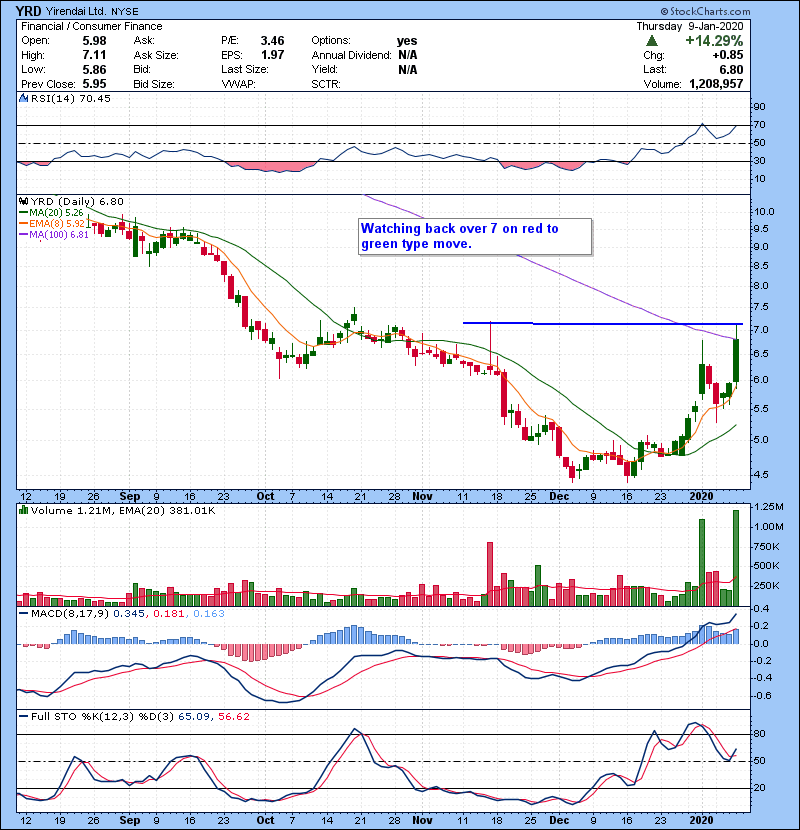
Task: Click the MACD(8,17,9) indicator label
Action: [70, 614]
